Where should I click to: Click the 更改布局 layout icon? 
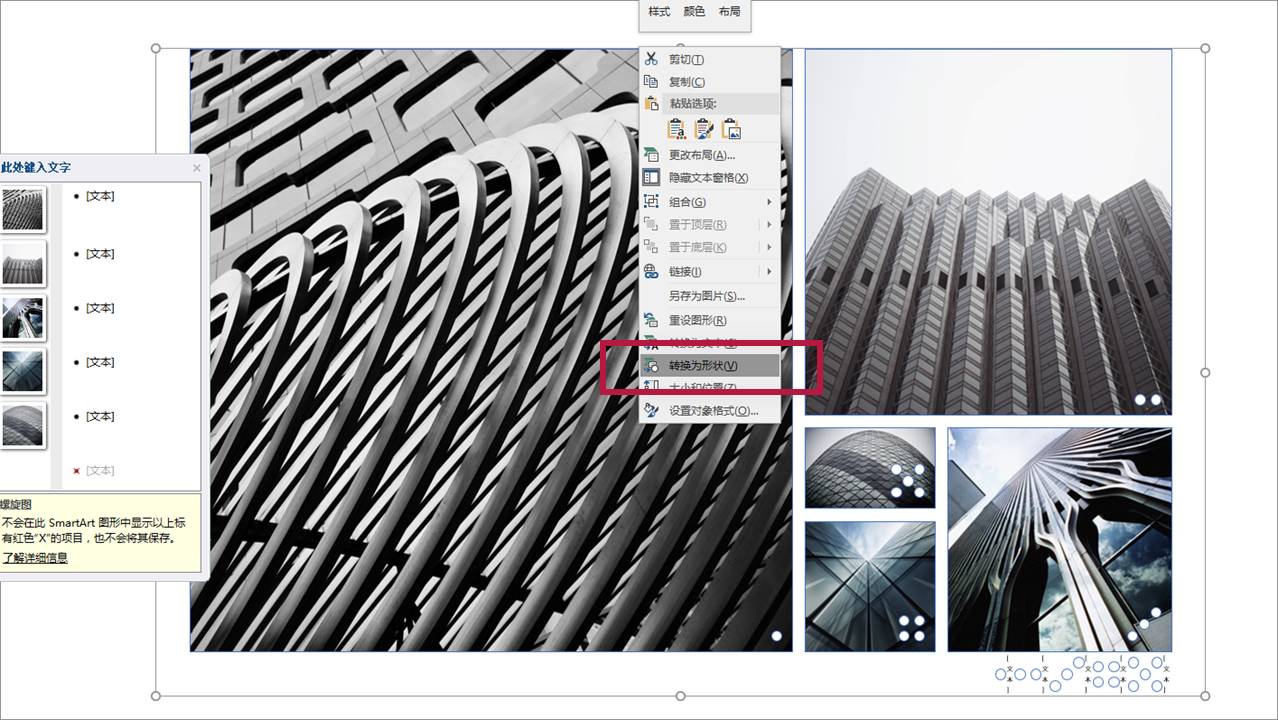[651, 155]
